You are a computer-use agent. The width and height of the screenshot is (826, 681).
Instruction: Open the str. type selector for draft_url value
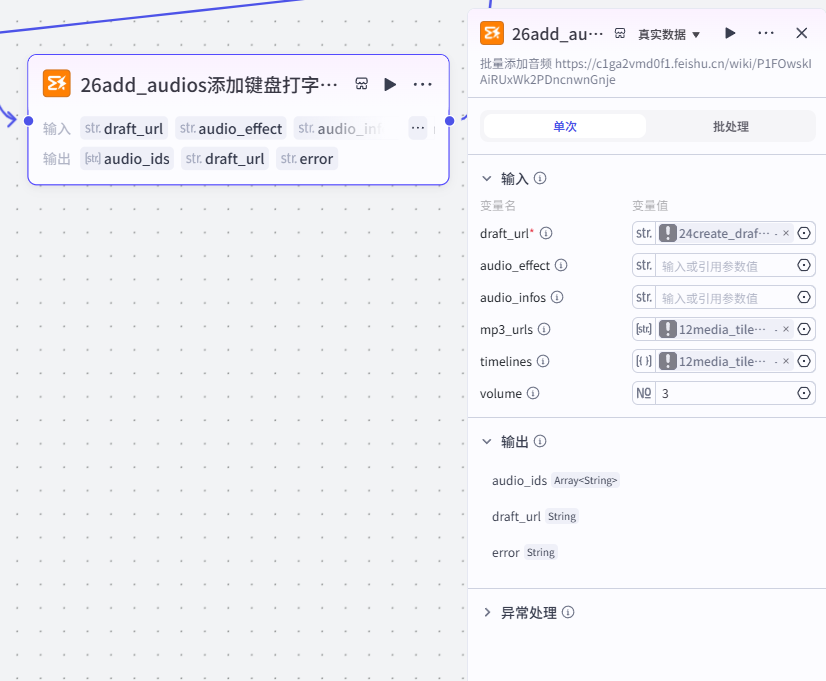644,233
